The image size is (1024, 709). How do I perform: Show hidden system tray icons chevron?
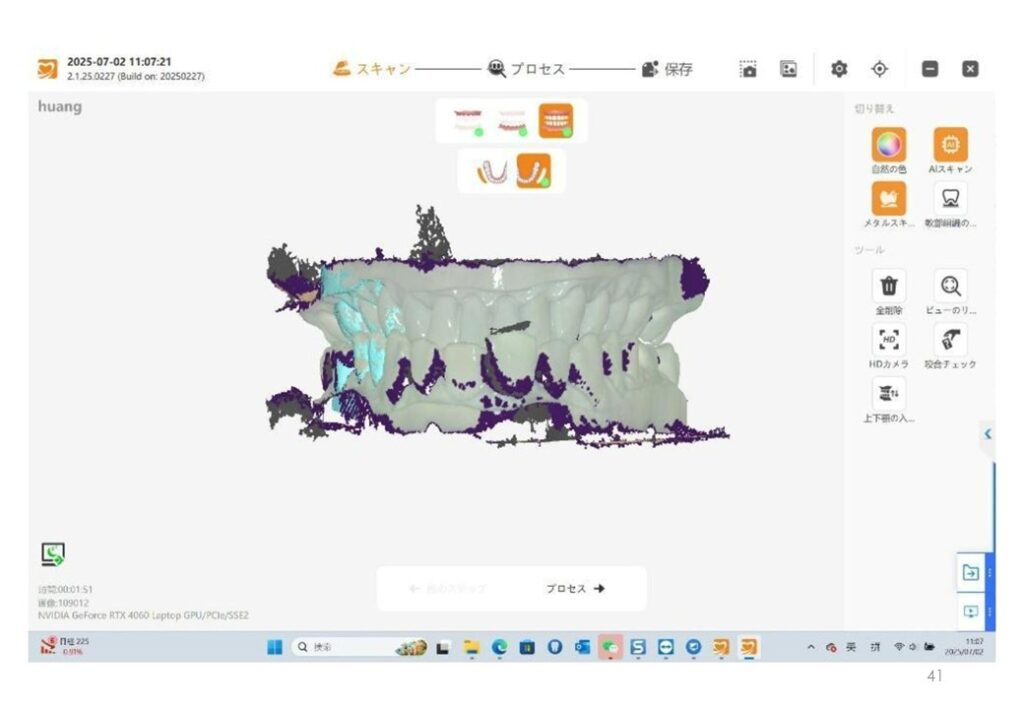pos(812,647)
